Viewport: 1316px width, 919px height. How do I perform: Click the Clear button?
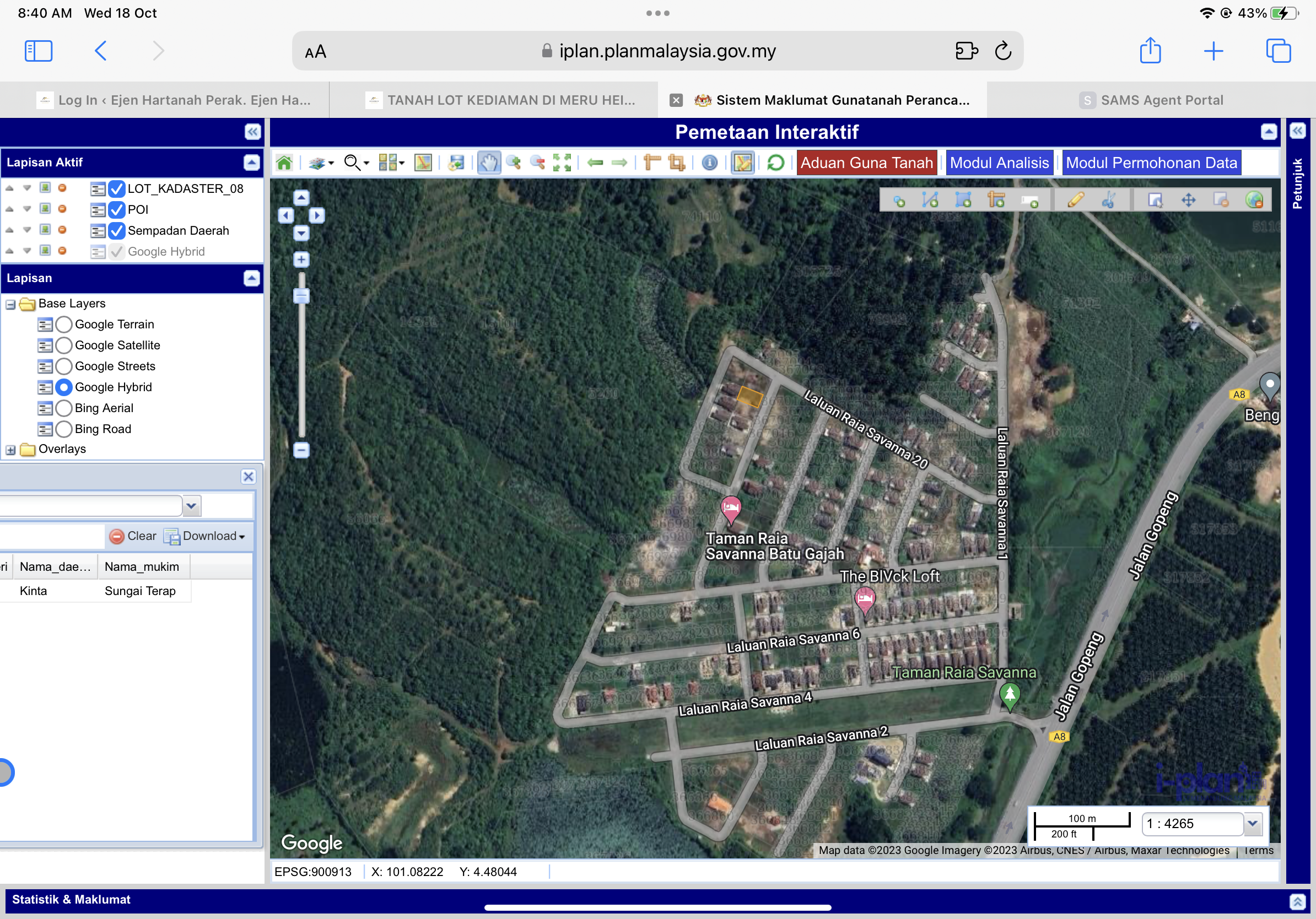coord(133,536)
